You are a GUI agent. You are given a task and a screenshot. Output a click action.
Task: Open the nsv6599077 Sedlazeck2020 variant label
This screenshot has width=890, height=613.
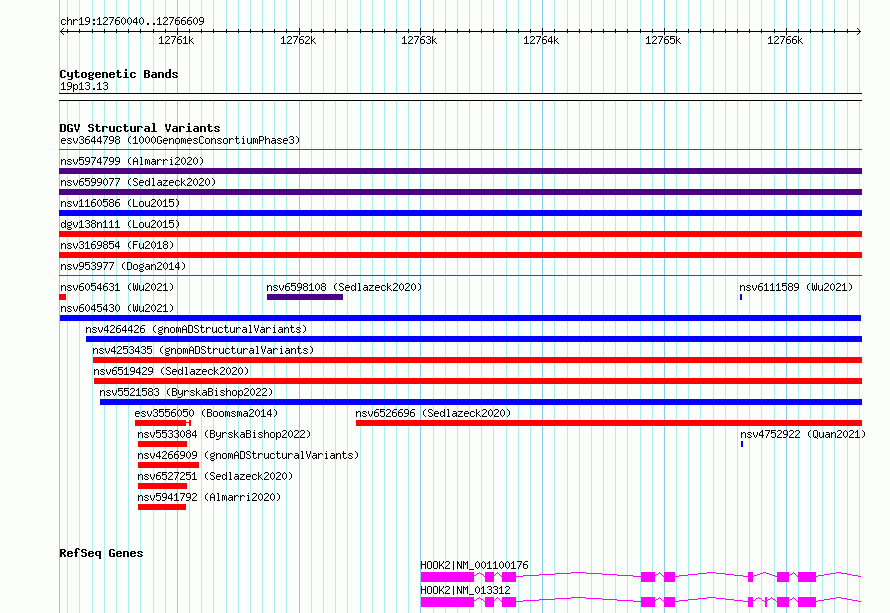tap(138, 182)
